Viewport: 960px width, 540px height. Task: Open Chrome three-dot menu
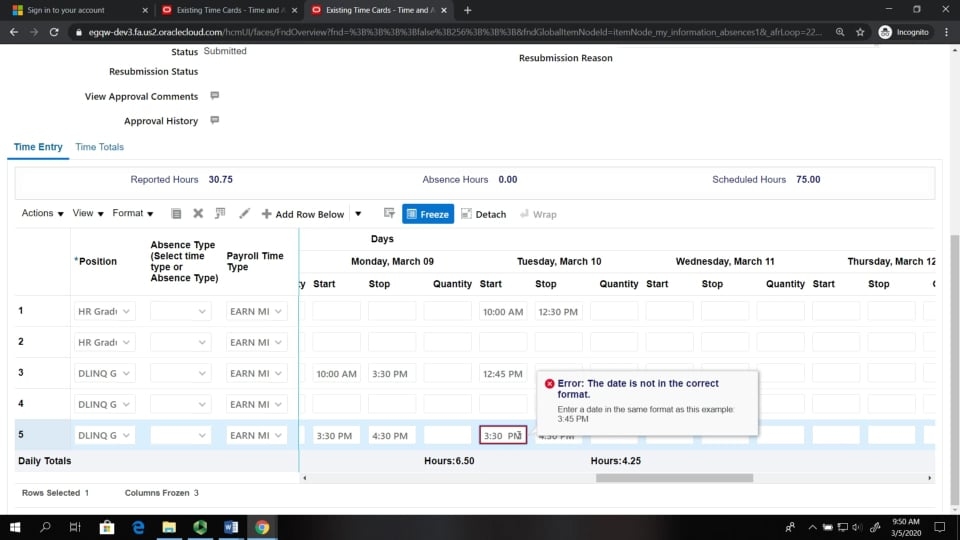947,32
